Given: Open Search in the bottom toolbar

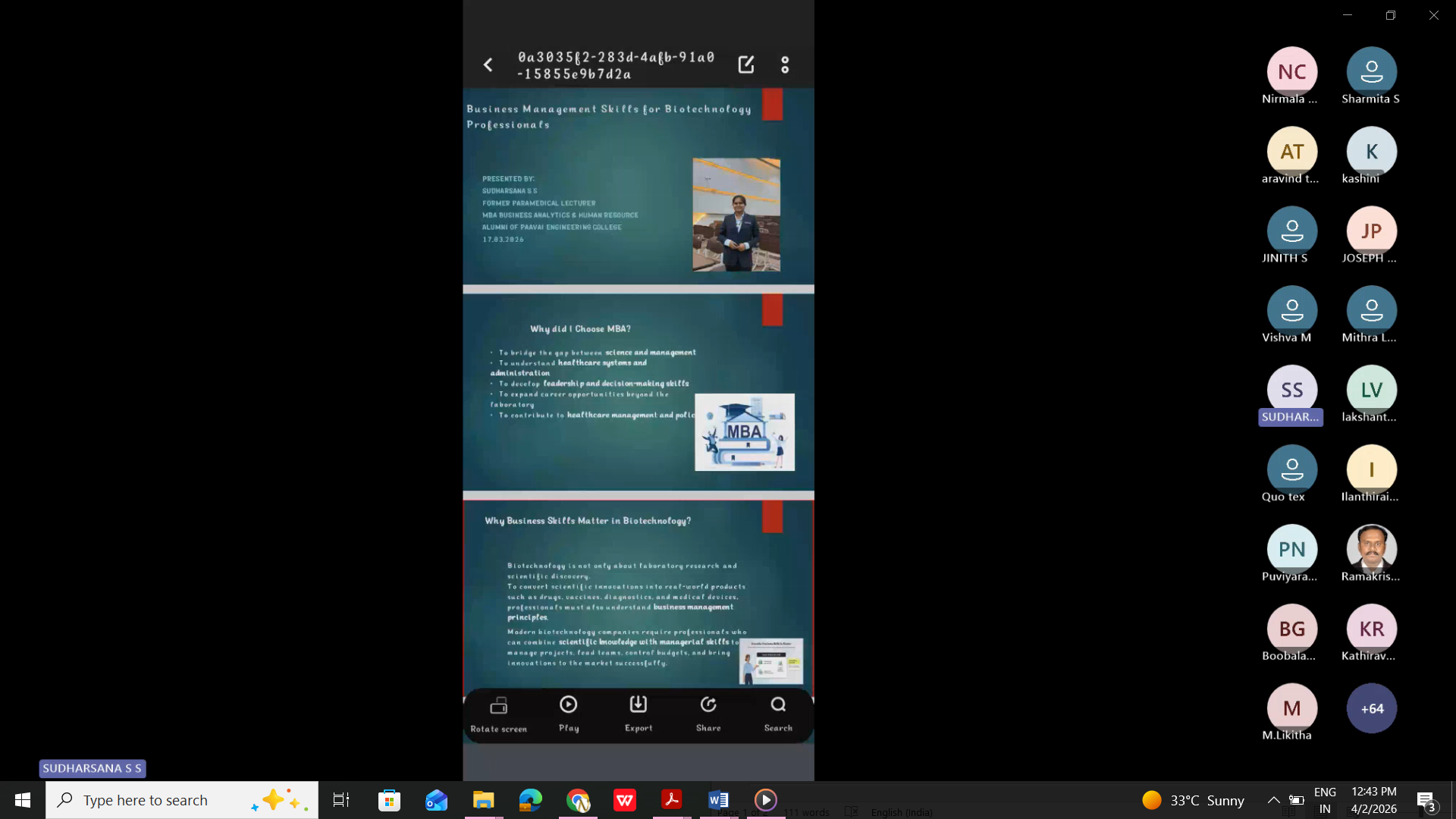Looking at the screenshot, I should pos(778,705).
